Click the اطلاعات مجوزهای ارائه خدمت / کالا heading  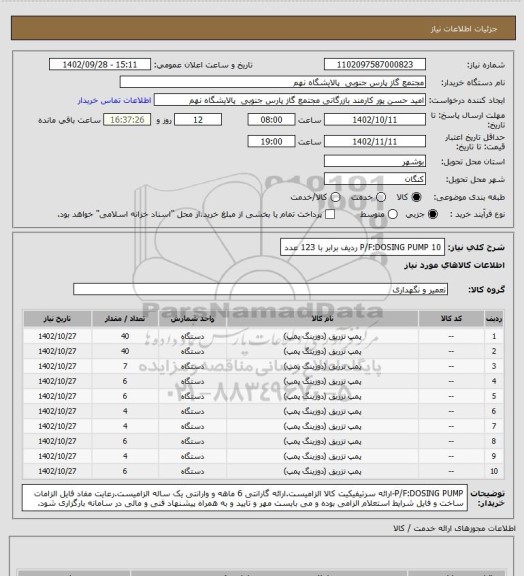(x=454, y=528)
